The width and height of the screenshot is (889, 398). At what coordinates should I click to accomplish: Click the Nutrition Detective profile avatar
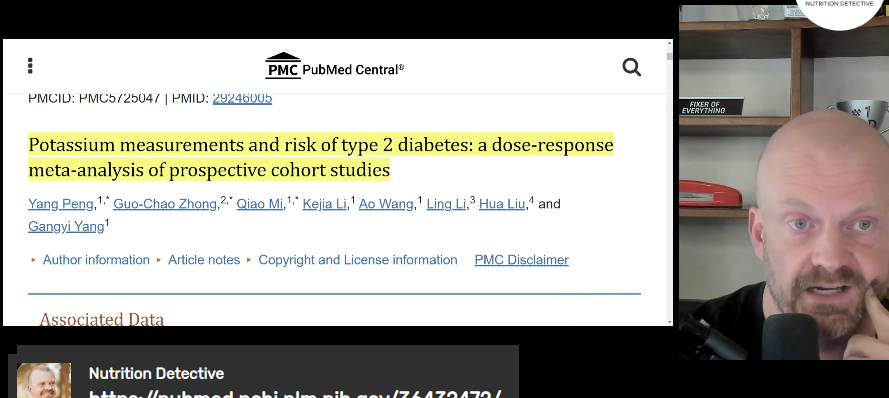(x=44, y=380)
